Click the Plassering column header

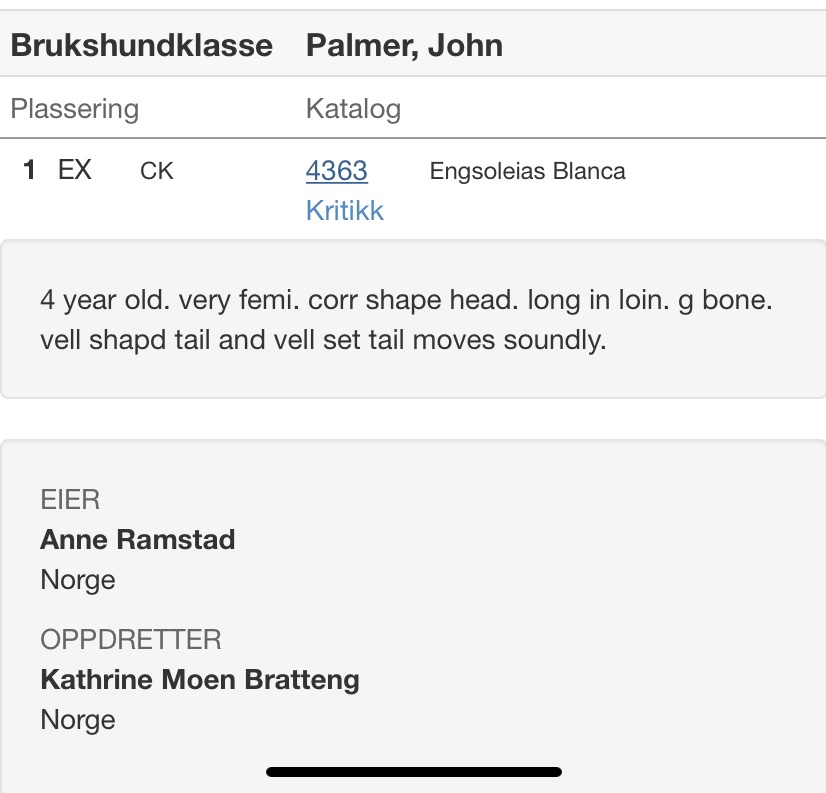click(75, 108)
